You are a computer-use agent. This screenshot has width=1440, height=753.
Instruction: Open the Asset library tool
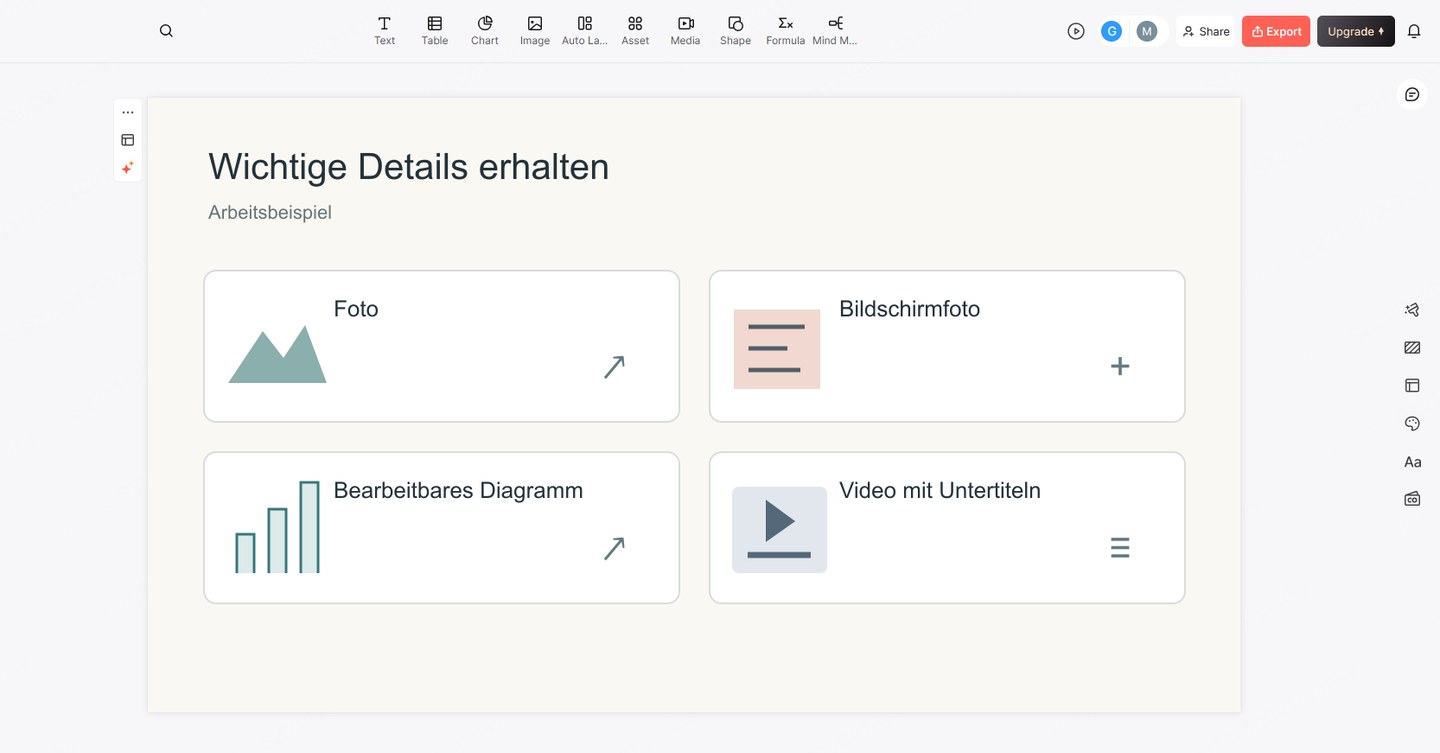click(635, 30)
